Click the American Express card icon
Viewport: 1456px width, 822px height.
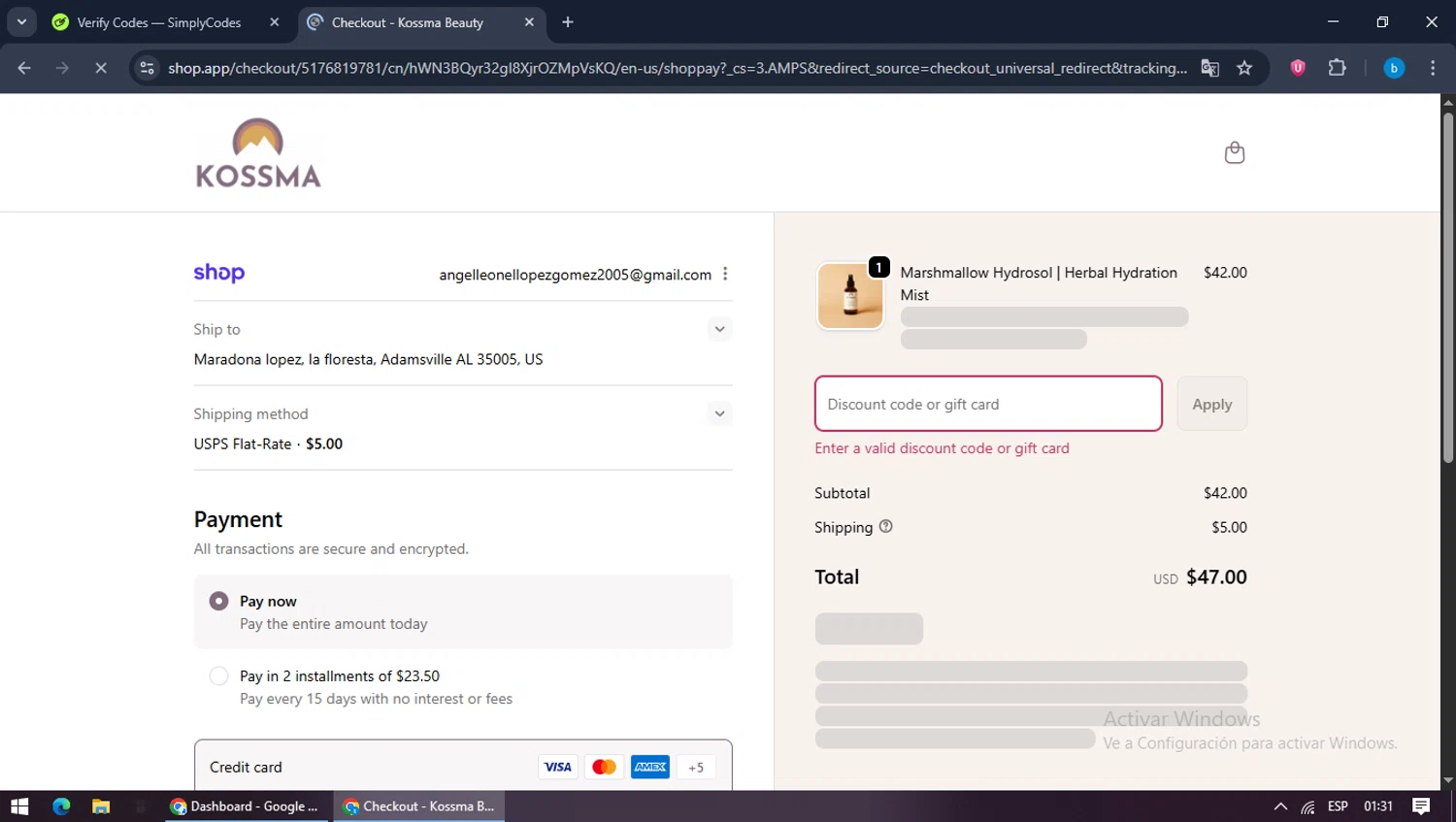(650, 767)
